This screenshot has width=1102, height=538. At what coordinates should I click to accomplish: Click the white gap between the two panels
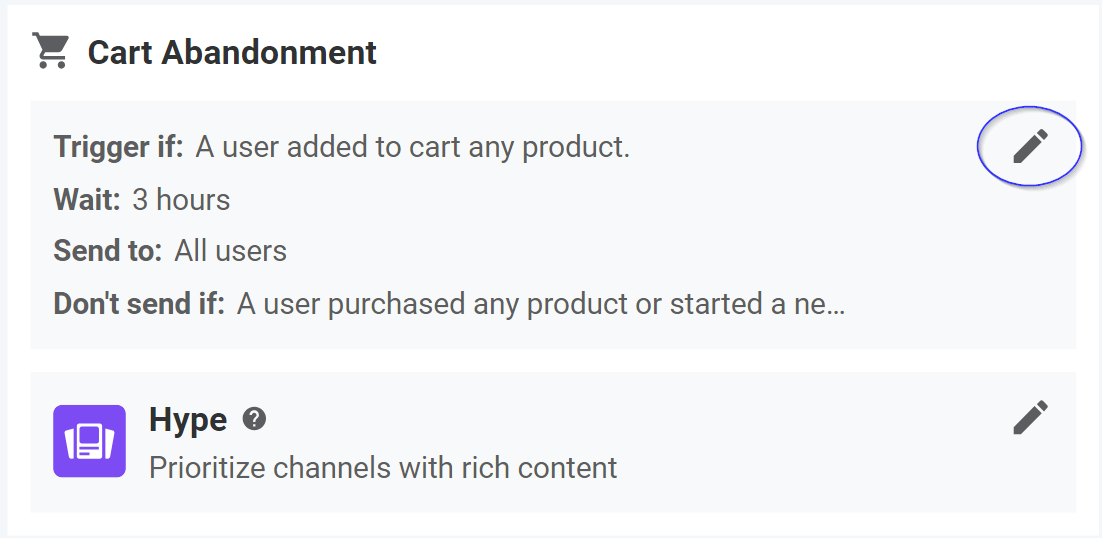[553, 360]
